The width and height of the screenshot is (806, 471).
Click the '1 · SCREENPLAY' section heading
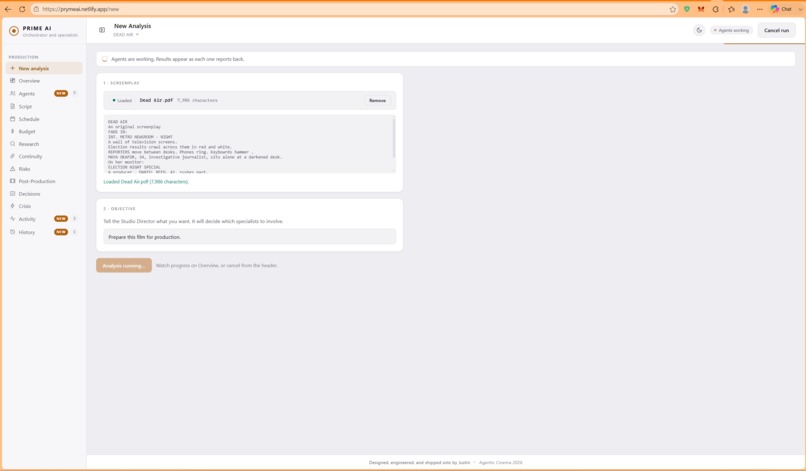coord(121,83)
